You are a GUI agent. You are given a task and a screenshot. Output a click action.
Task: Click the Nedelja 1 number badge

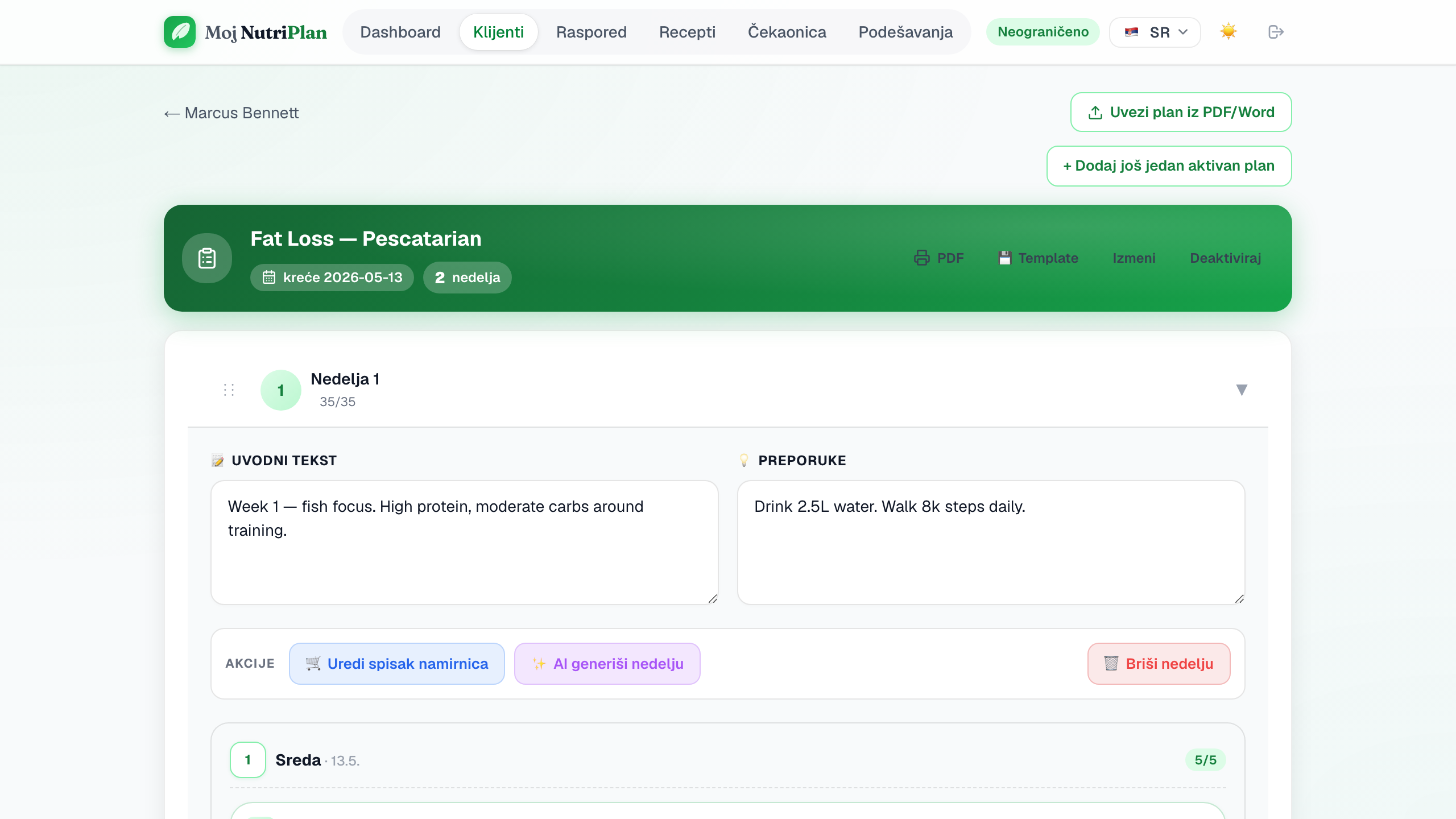point(281,390)
